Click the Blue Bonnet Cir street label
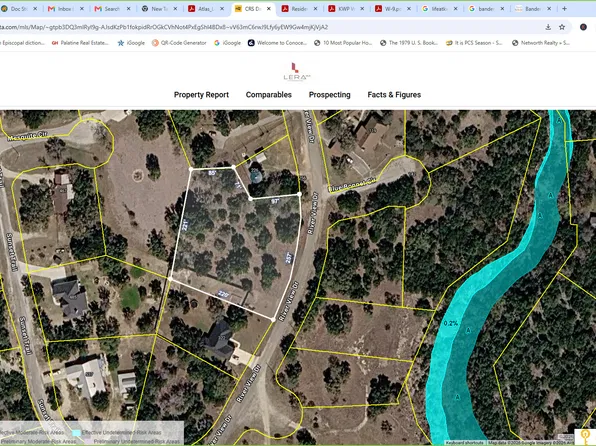Viewport: 596px width, 446px height. point(352,184)
